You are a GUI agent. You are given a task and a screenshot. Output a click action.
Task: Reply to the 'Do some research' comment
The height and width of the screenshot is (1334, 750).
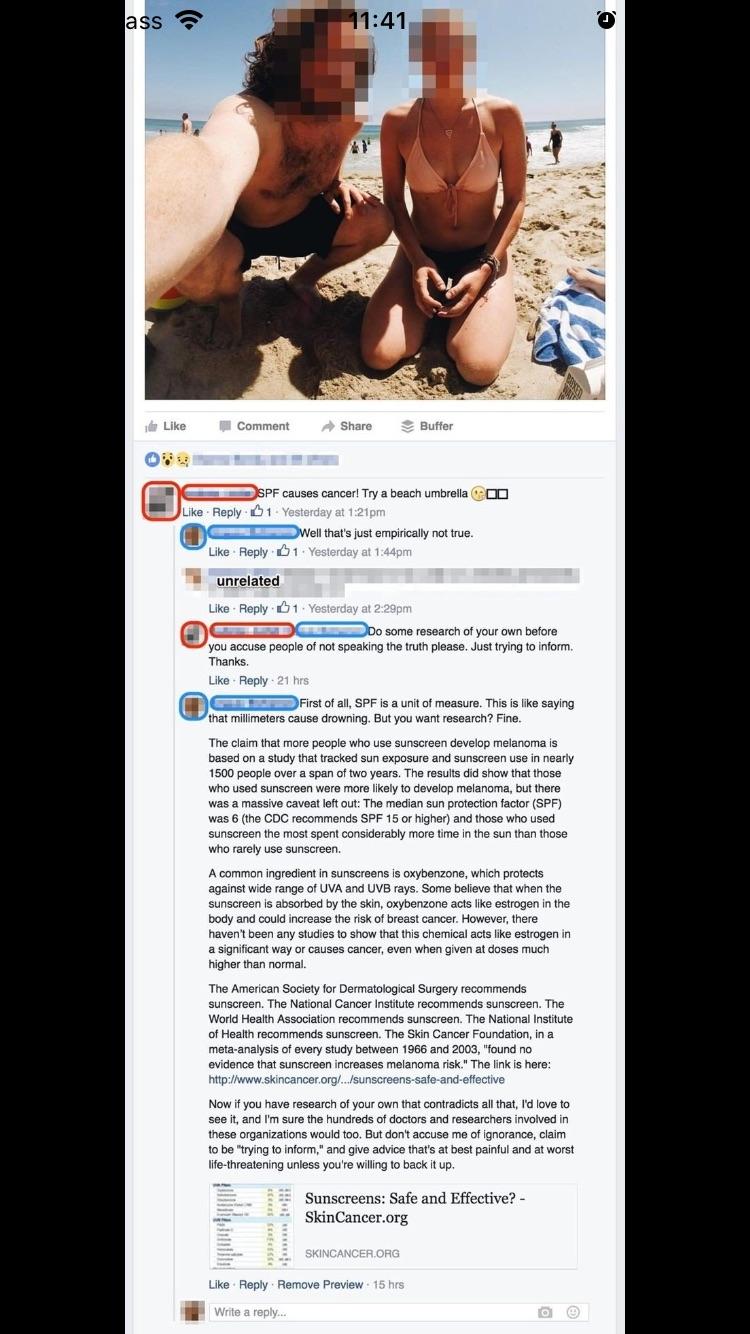click(x=254, y=681)
